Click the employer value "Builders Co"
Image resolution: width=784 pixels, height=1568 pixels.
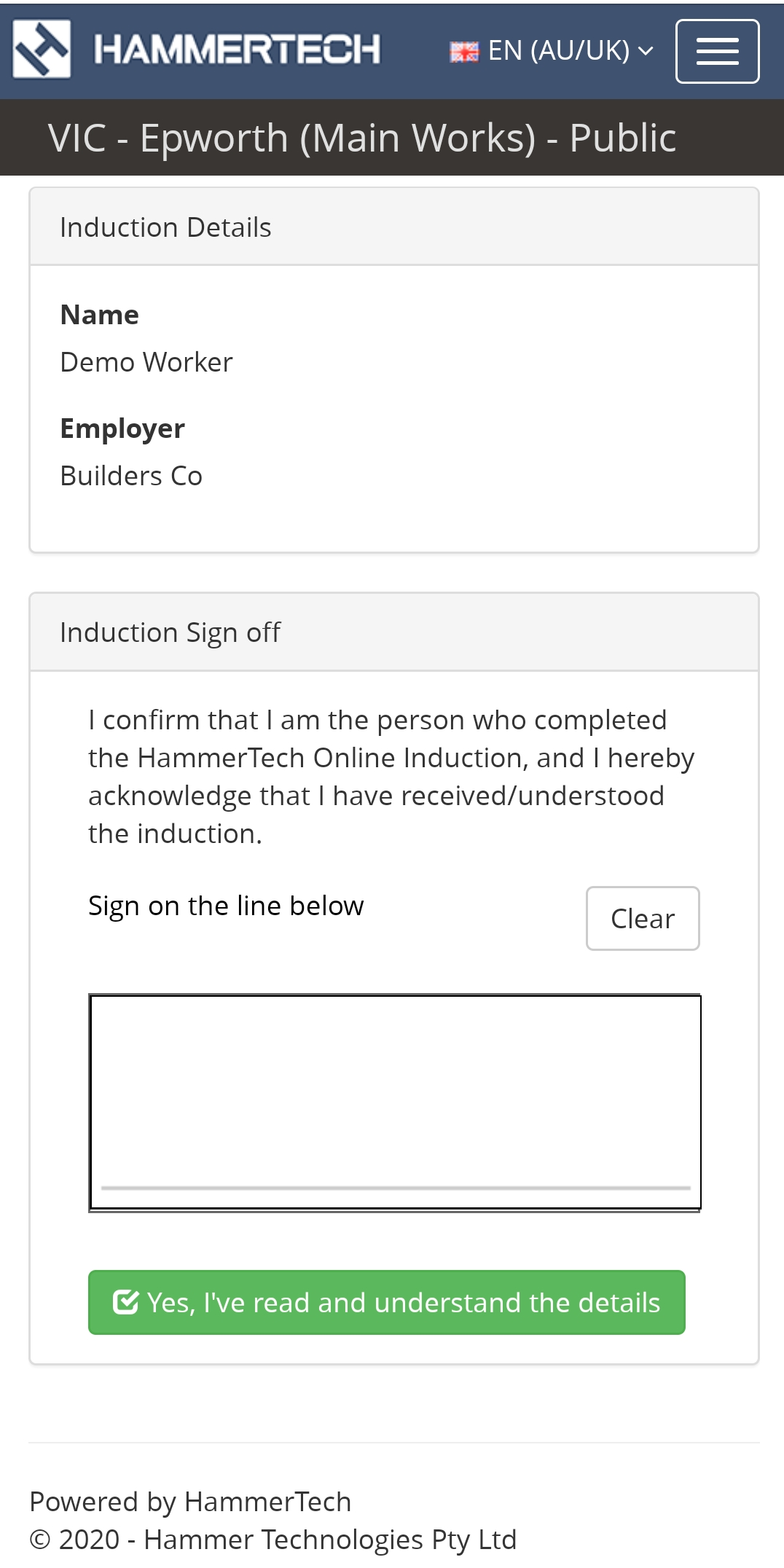tap(131, 476)
